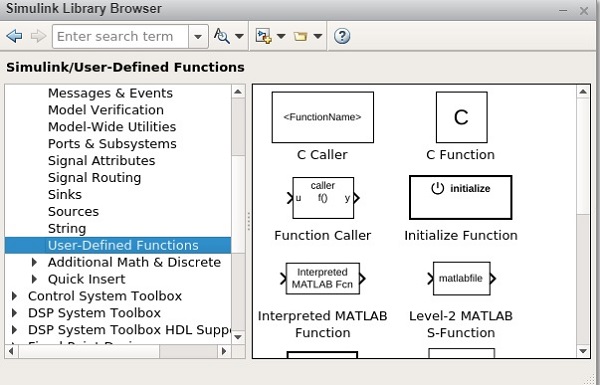The image size is (600, 385).
Task: Open the new model dropdown arrow
Action: (281, 36)
